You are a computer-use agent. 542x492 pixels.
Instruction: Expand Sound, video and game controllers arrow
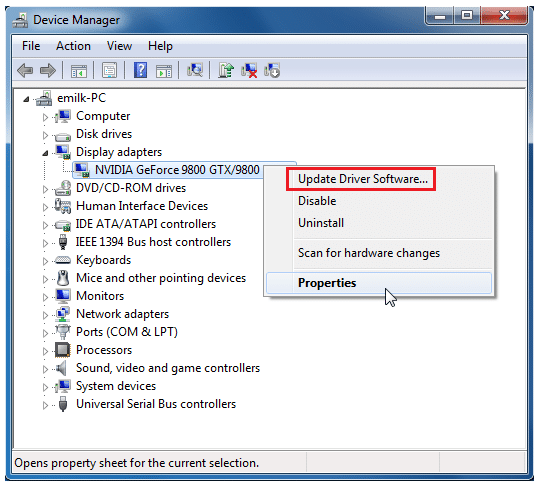point(45,369)
